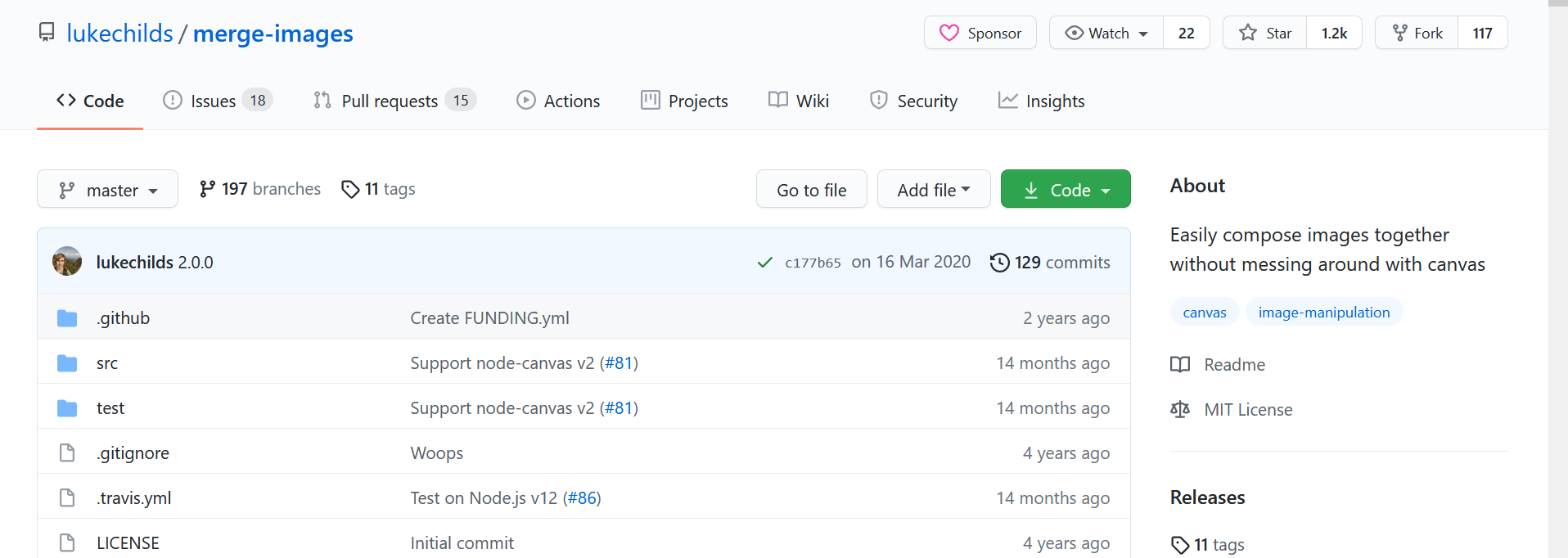Viewport: 1568px width, 558px height.
Task: Open the merge-images repository link
Action: pos(273,33)
